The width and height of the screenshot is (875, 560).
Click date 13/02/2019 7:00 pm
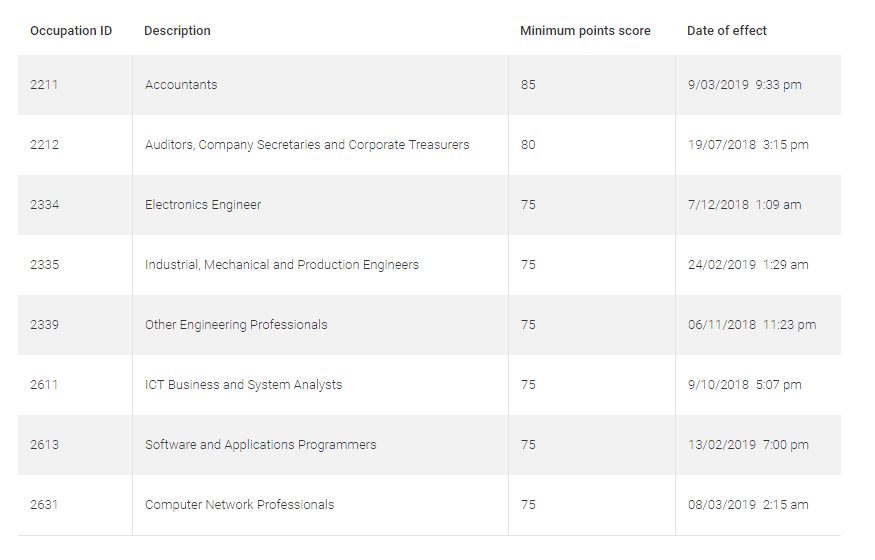pos(748,445)
